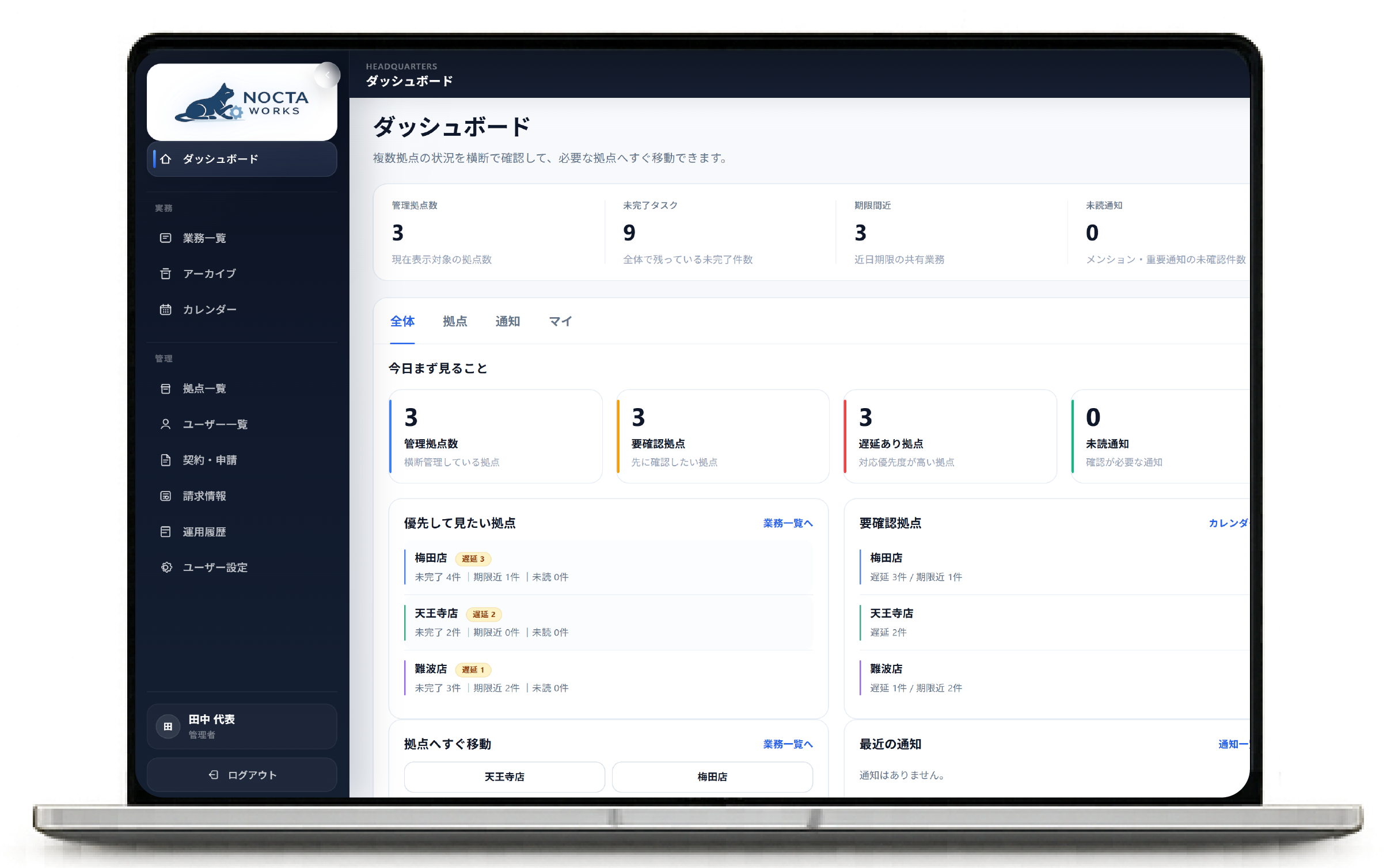Switch to the 拠点 tab
Viewport: 1387px width, 868px height.
[455, 321]
